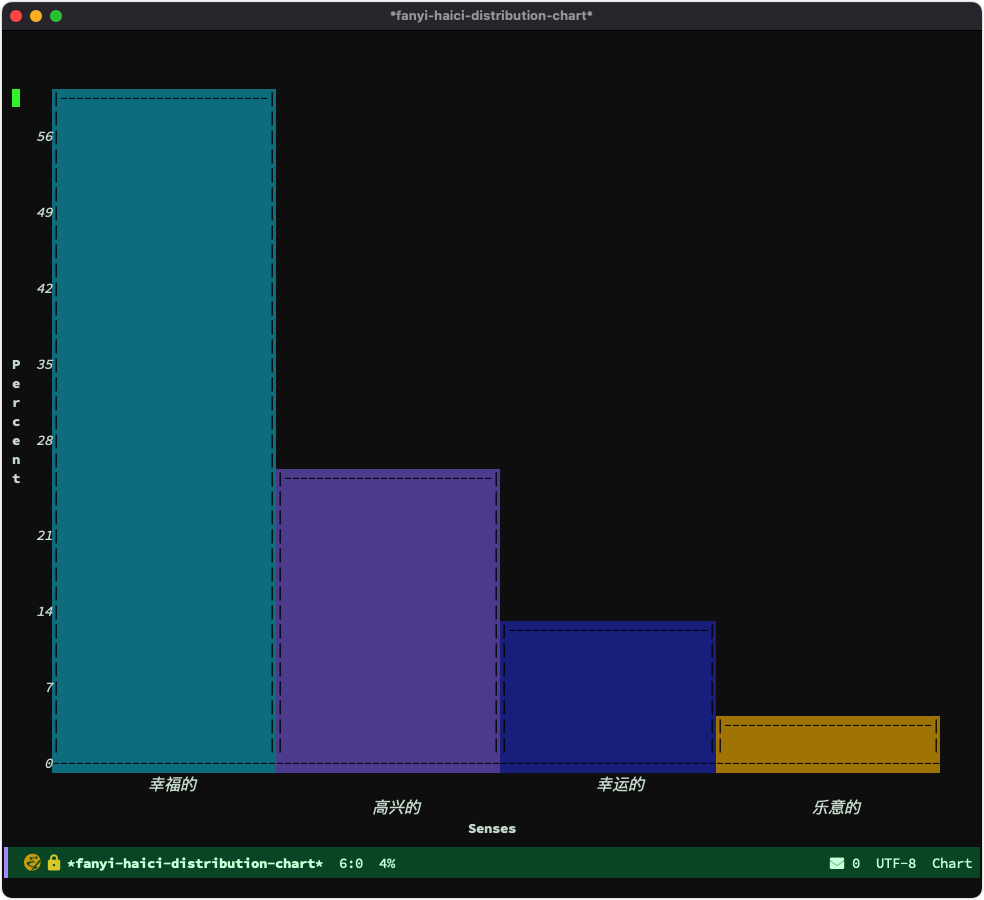984x900 pixels.
Task: Click the 49 y-axis tick label
Action: (x=45, y=212)
